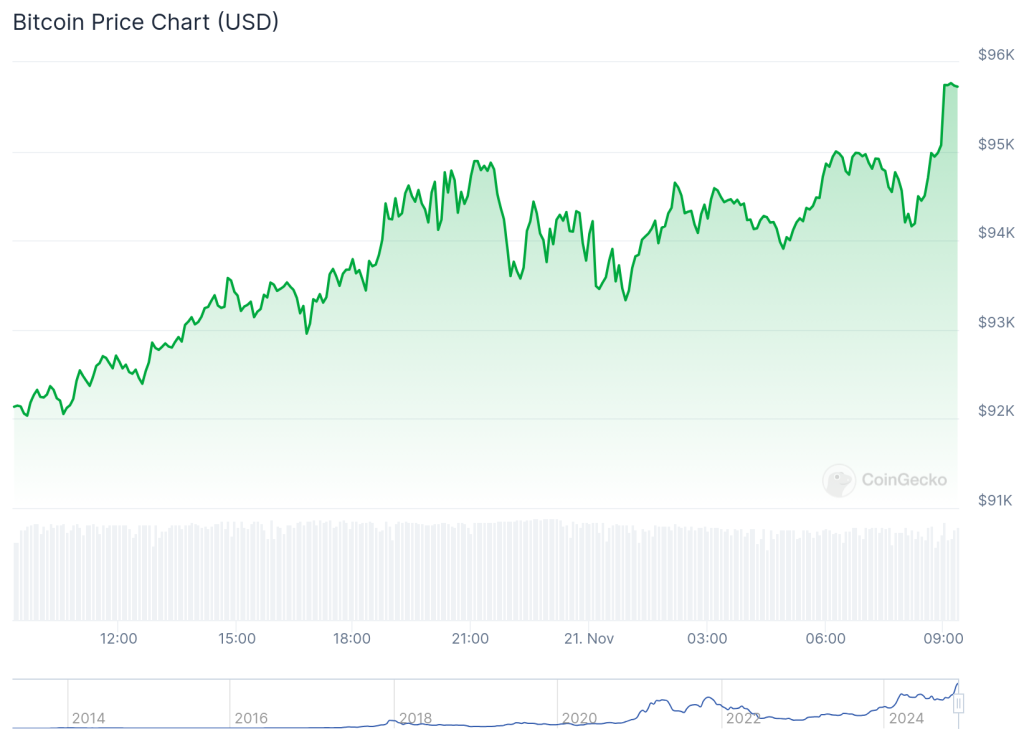Click the CoinGecko gecko logo watermark
This screenshot has width=1024, height=747.
(838, 481)
